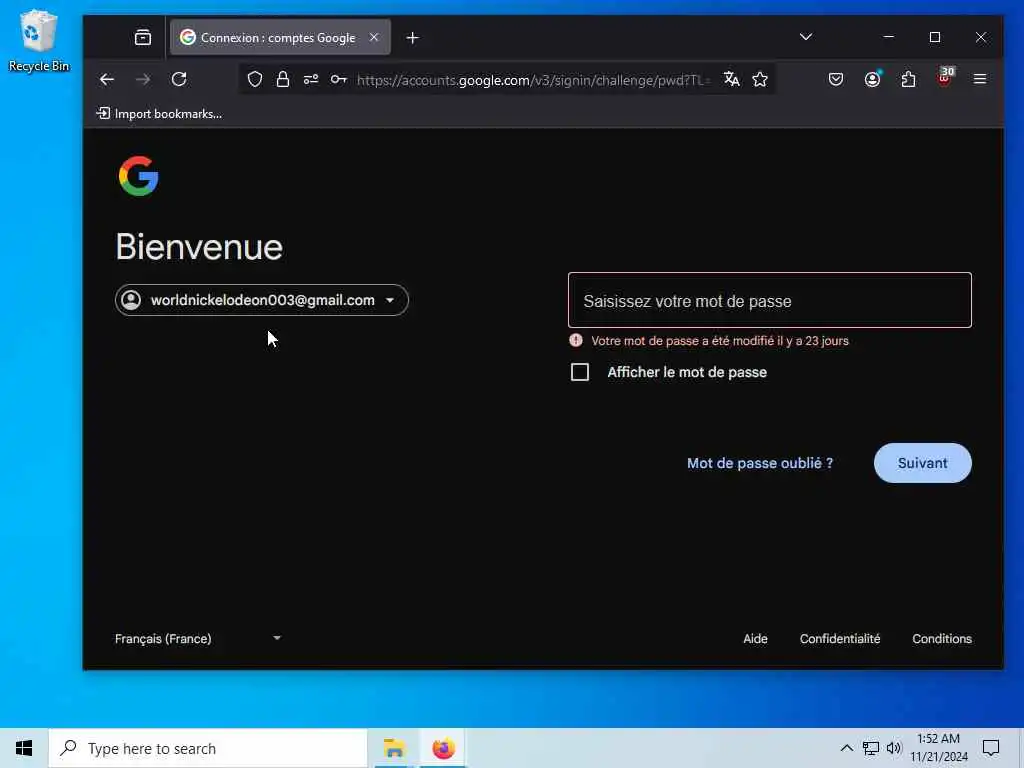This screenshot has height=768, width=1024.
Task: Open Firefox account icon
Action: [872, 80]
